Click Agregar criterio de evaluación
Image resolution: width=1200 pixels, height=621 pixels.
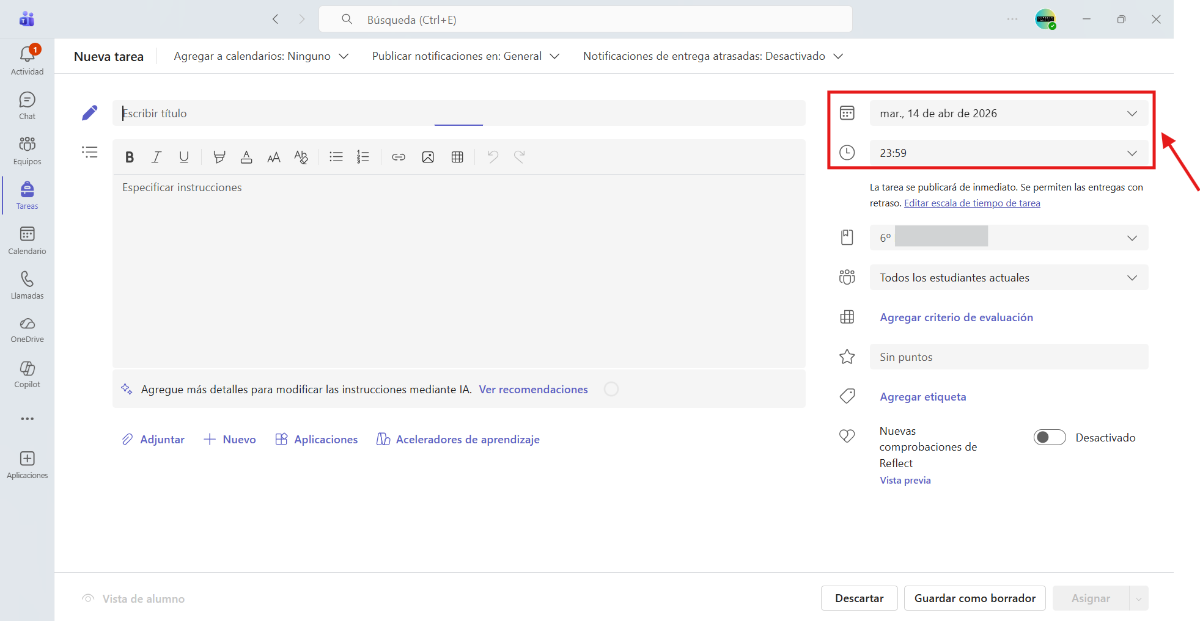[x=956, y=317]
